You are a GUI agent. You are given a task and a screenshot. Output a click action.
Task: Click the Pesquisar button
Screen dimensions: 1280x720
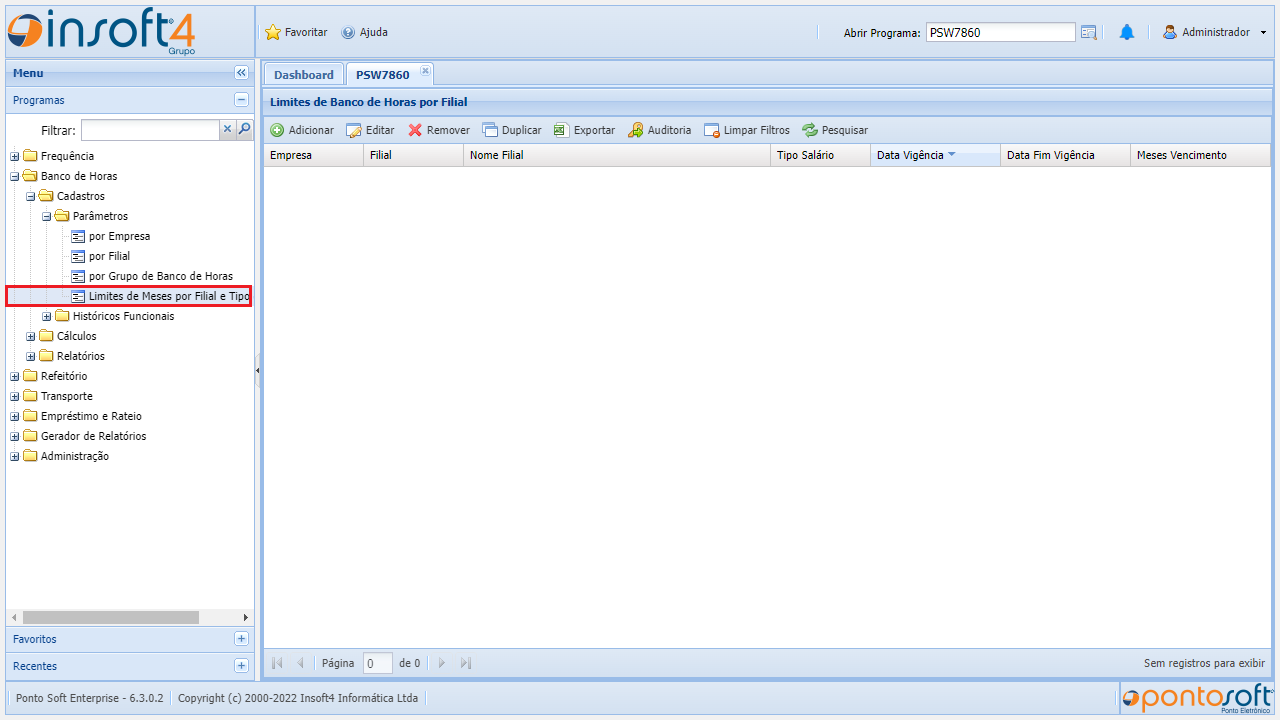click(835, 130)
